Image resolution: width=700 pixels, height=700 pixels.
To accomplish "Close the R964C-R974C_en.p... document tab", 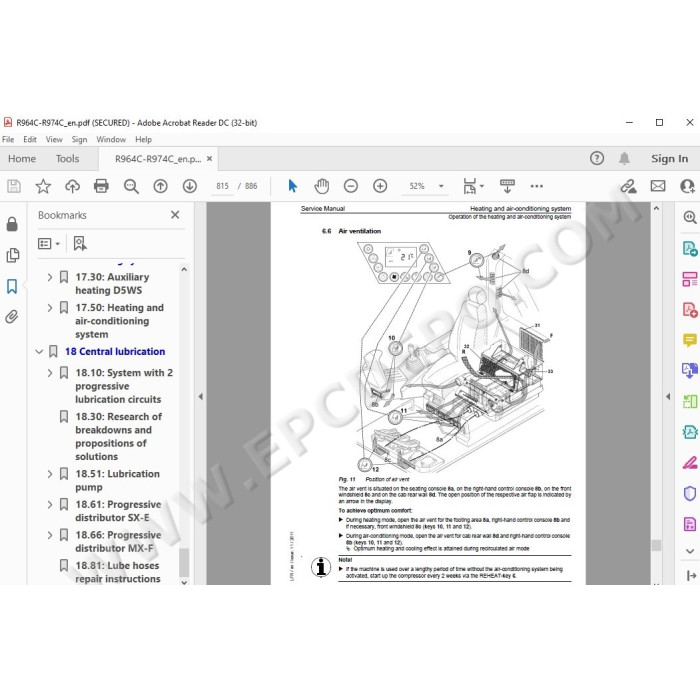I will click(x=209, y=158).
